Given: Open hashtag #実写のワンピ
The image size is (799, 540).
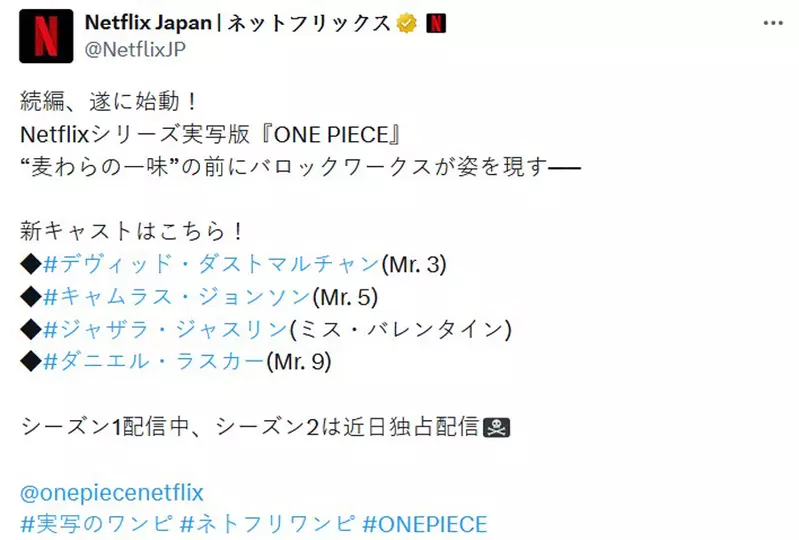Looking at the screenshot, I should [89, 524].
